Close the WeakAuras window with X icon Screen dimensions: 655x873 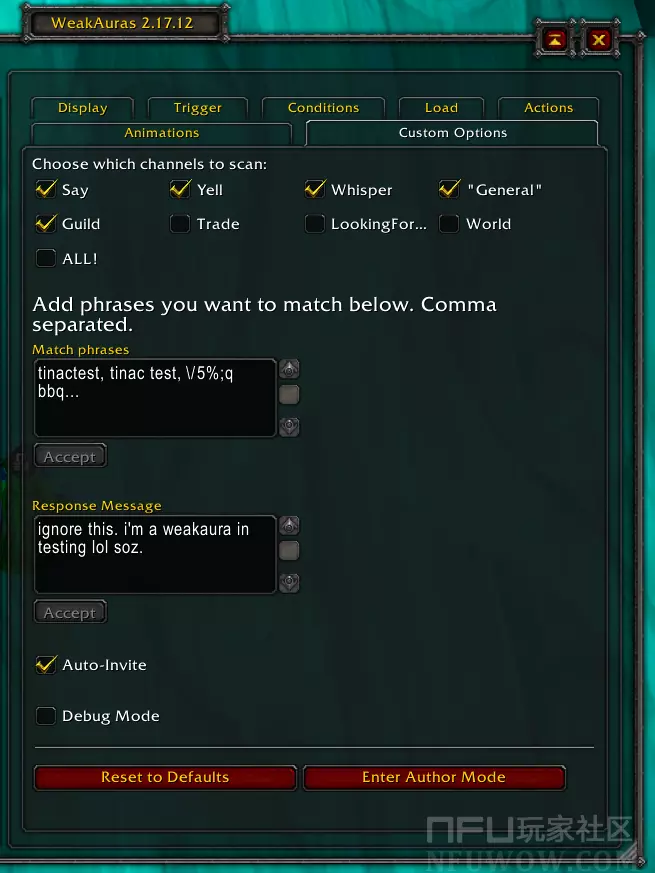[598, 40]
